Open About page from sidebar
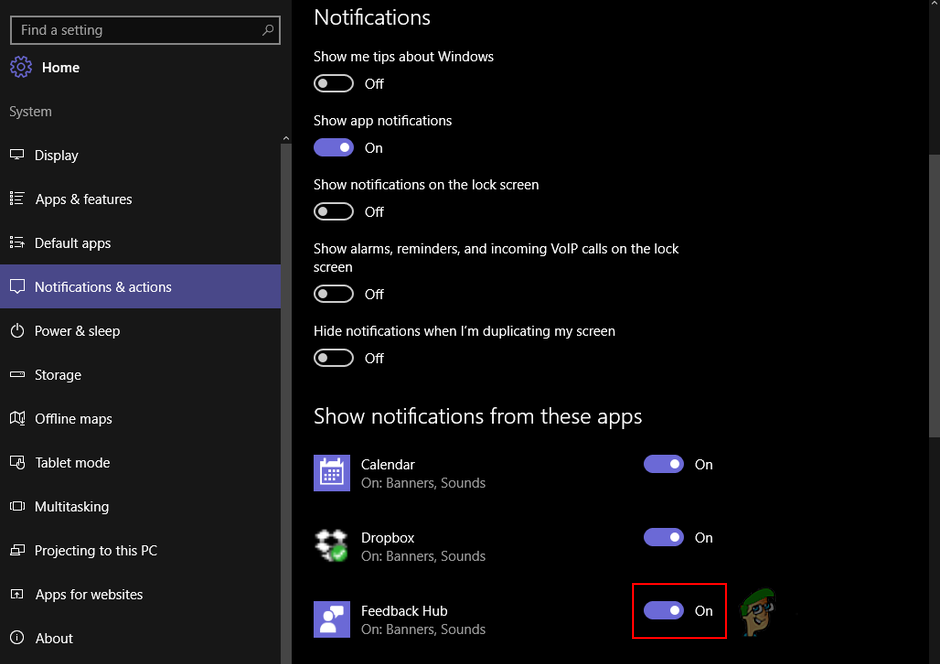Viewport: 940px width, 664px height. [54, 638]
